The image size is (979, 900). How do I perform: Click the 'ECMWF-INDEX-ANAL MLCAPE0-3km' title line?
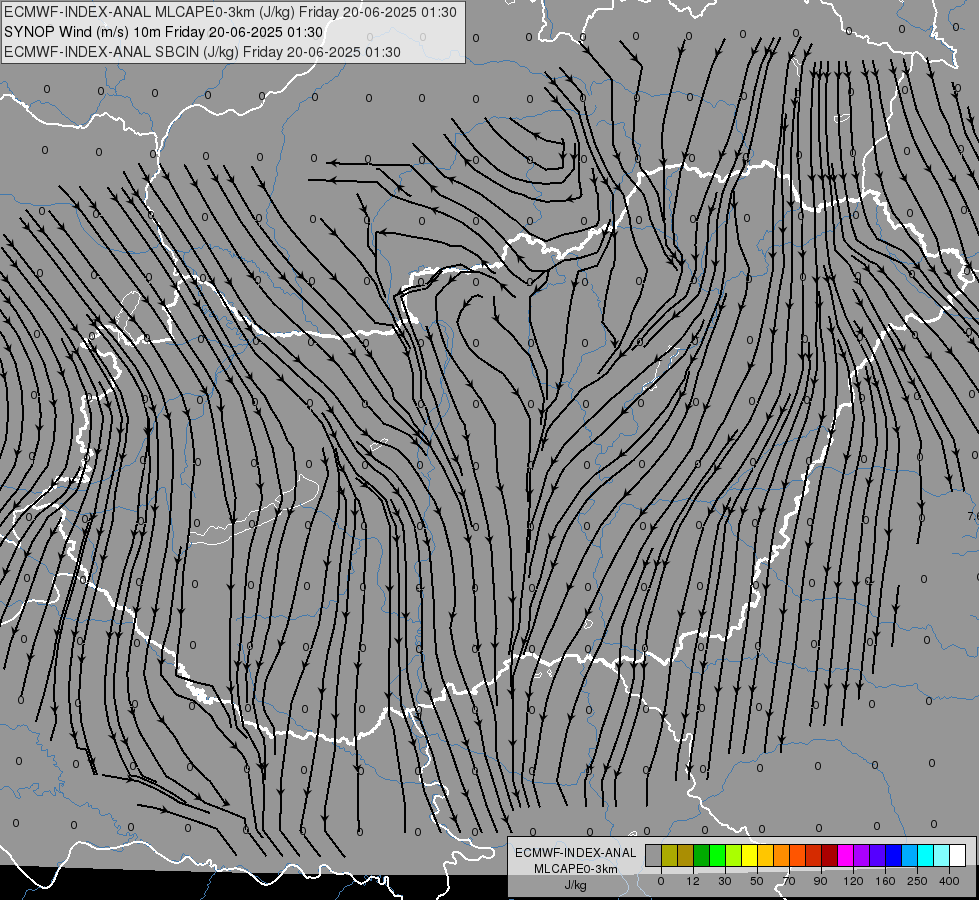(230, 12)
